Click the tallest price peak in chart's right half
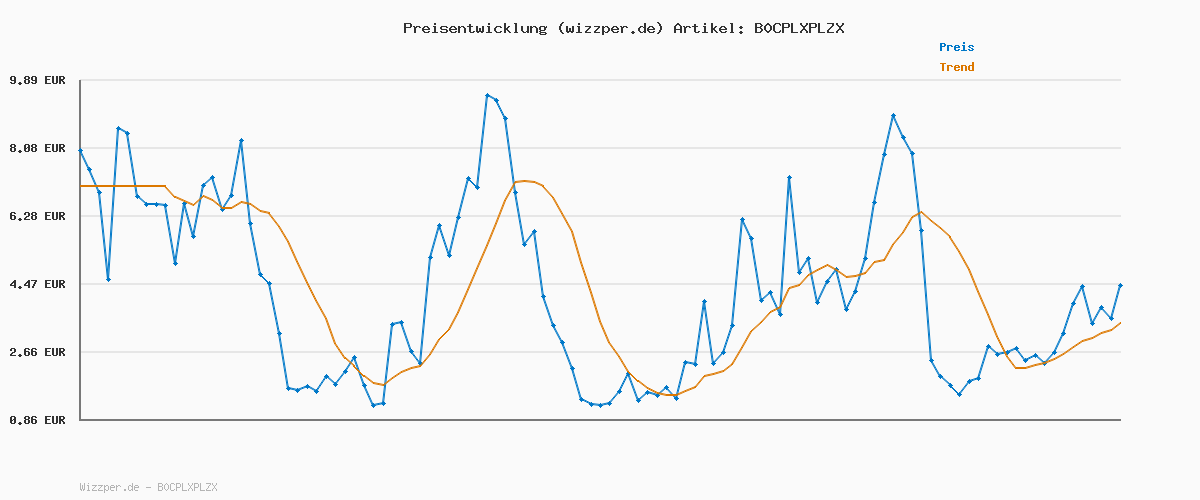 coord(893,116)
